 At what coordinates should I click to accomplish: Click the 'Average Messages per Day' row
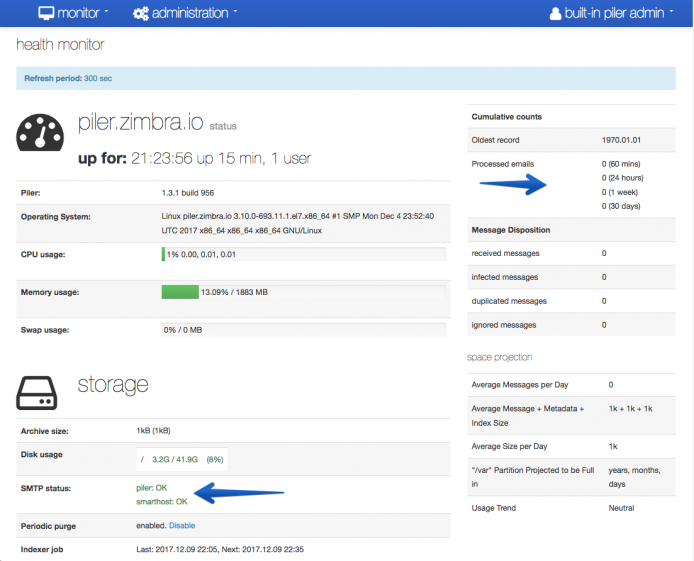pyautogui.click(x=571, y=384)
